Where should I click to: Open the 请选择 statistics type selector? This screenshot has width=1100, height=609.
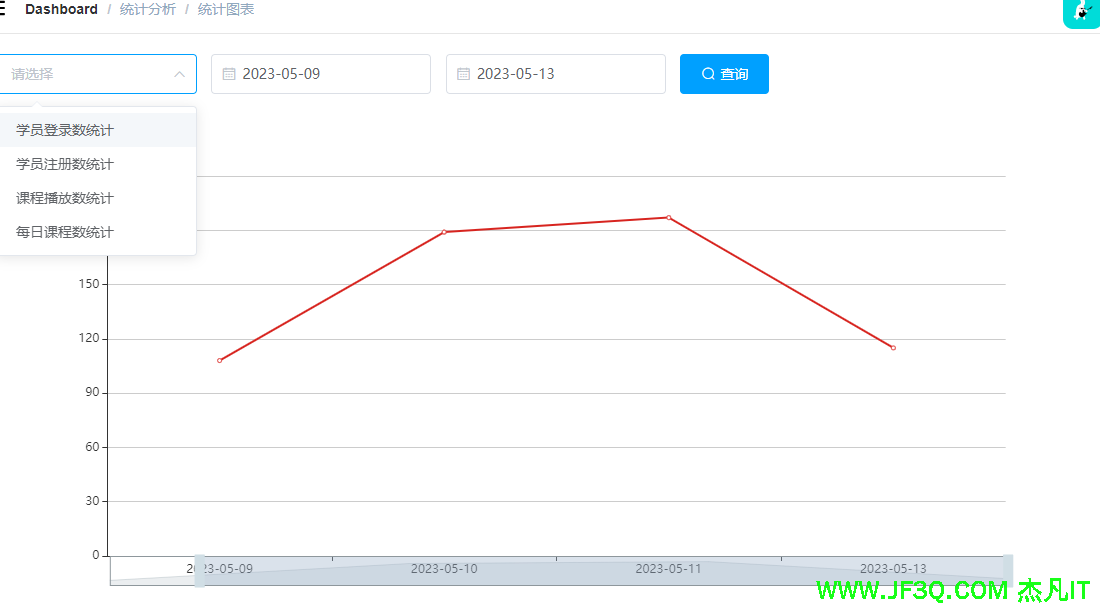coord(90,74)
